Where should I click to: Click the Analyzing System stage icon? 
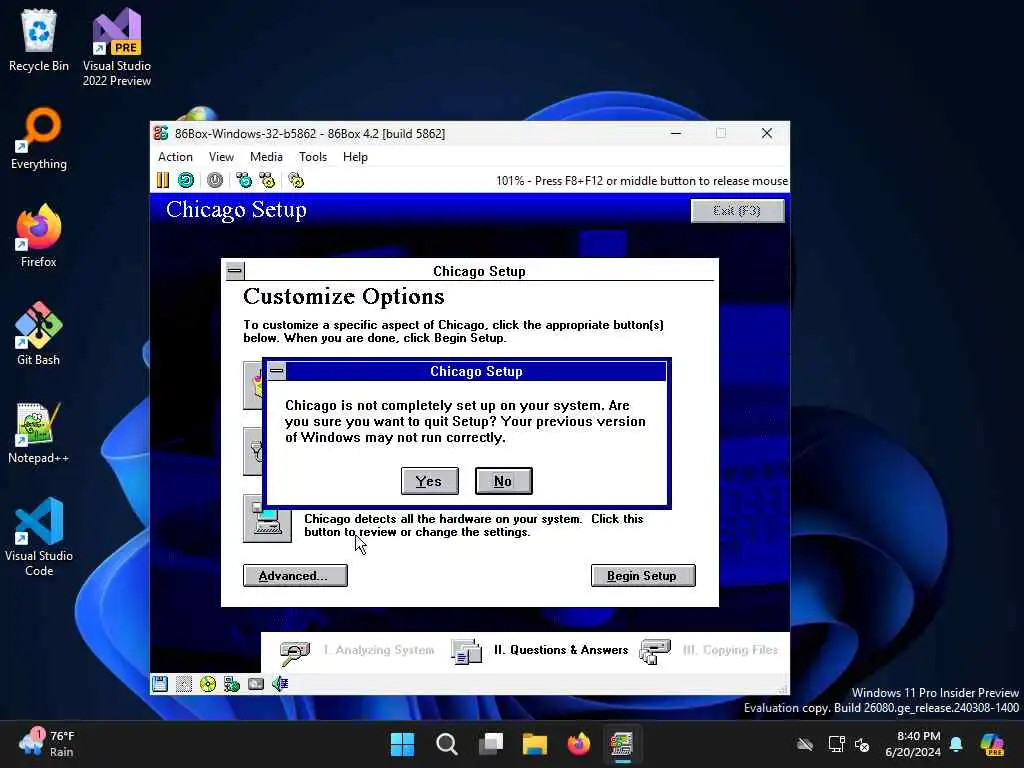pos(295,652)
